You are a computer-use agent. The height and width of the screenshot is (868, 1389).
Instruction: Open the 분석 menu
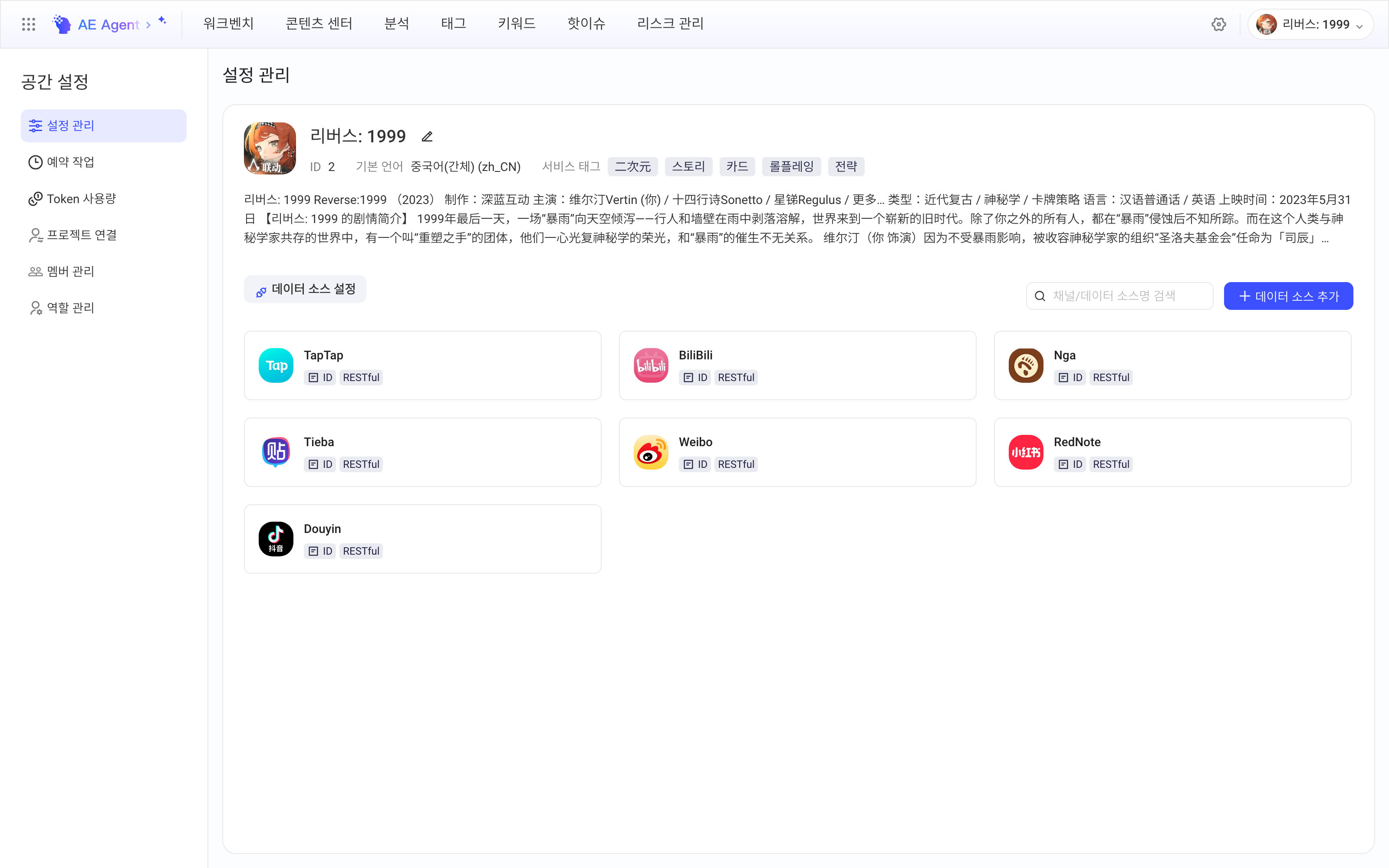[397, 23]
